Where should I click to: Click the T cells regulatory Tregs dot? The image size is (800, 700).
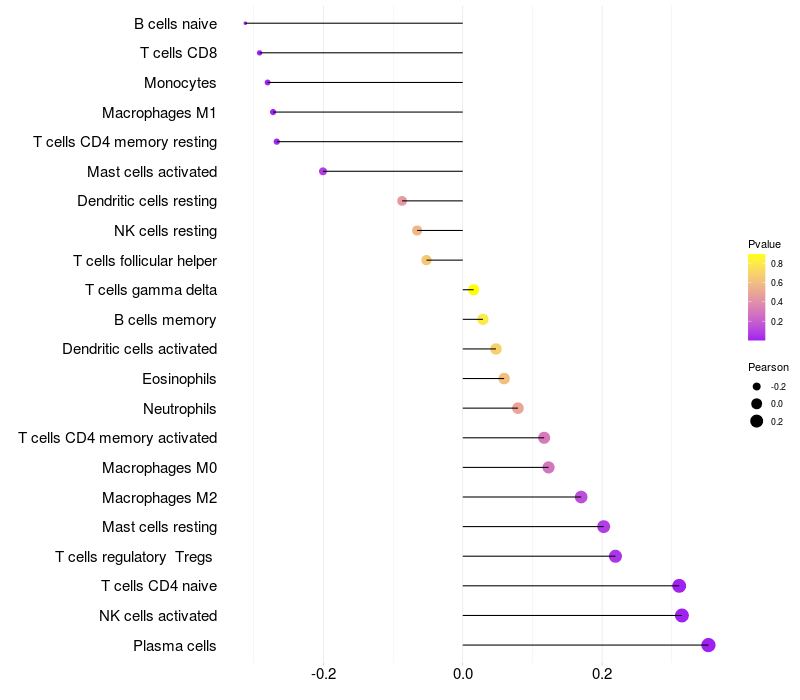point(615,556)
